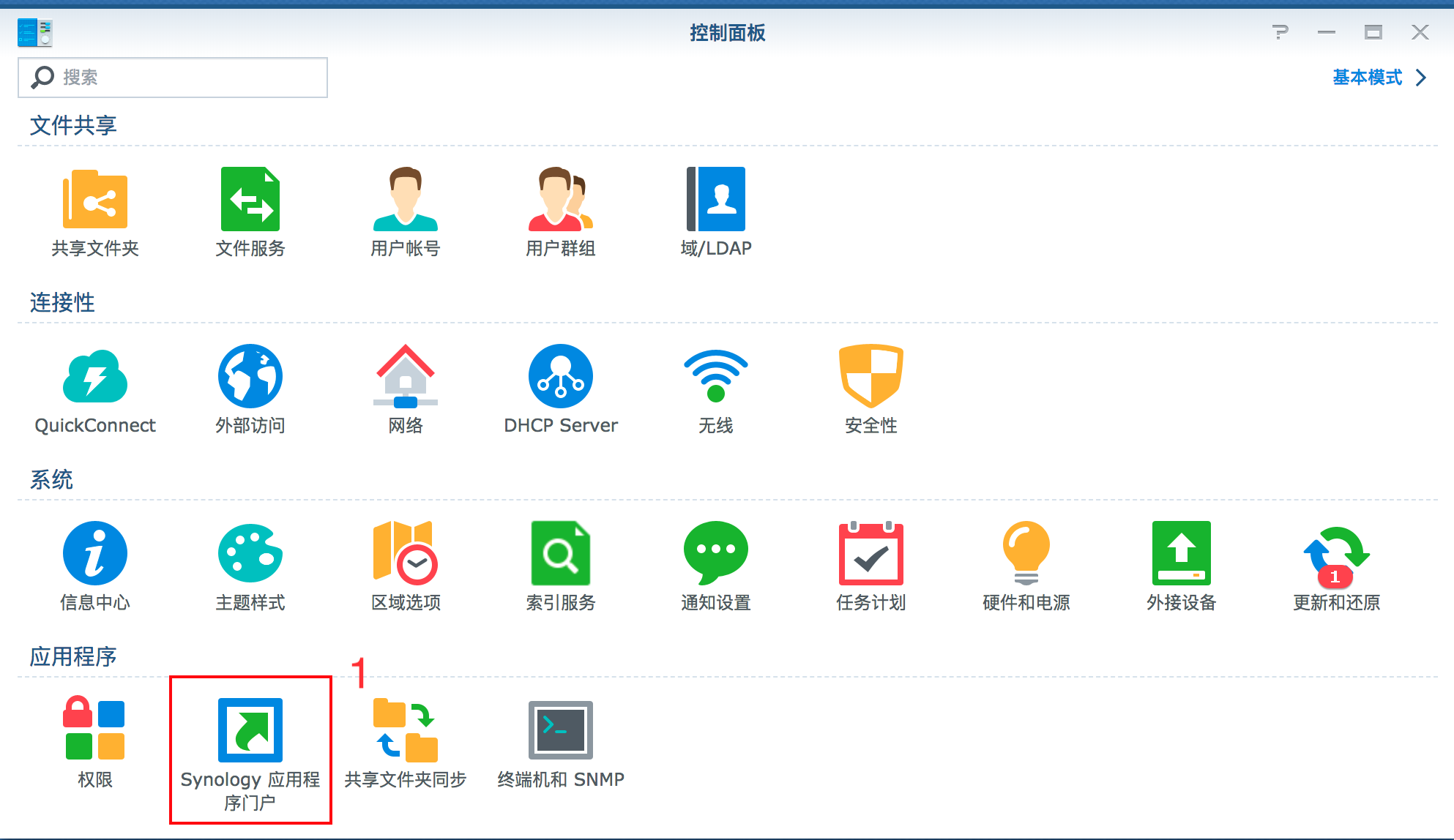Open 任务计划 task scheduler
1454x840 pixels.
click(x=871, y=553)
